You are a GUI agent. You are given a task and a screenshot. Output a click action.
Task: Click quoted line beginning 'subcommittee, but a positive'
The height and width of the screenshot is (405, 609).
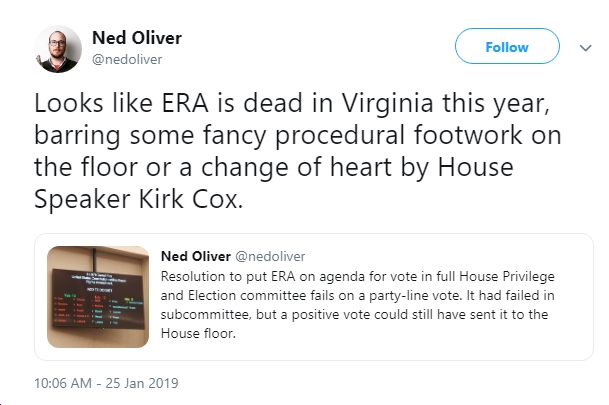[354, 315]
